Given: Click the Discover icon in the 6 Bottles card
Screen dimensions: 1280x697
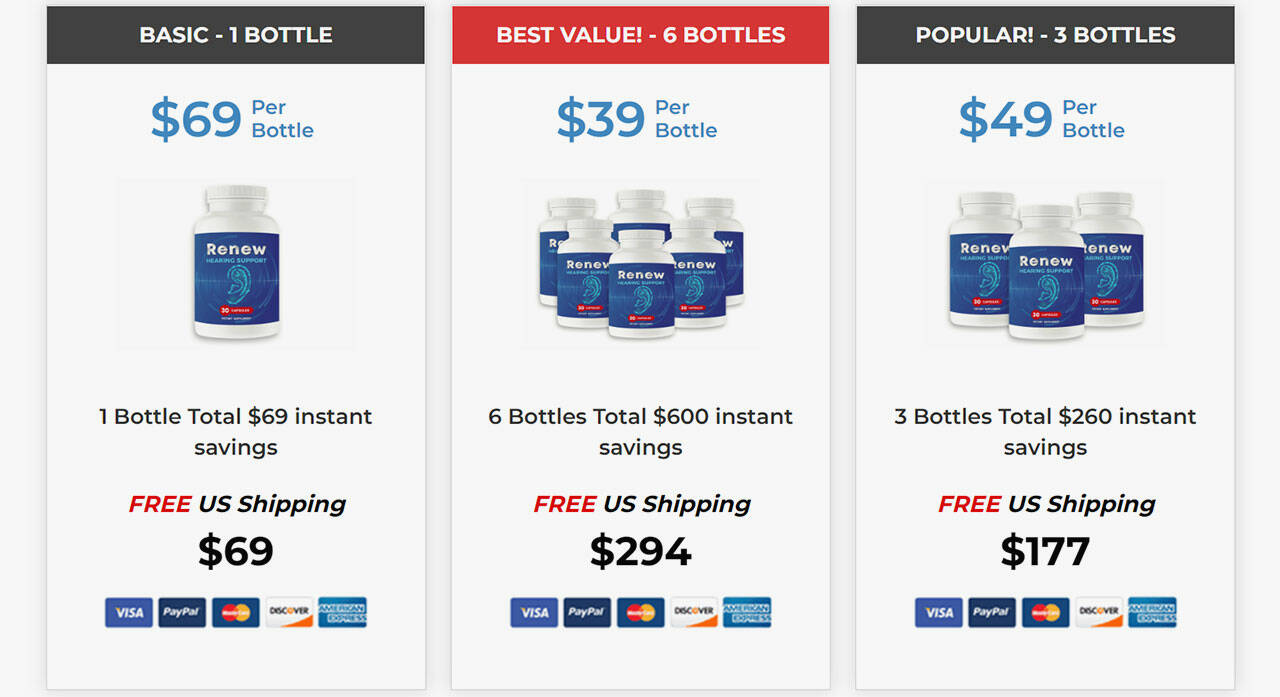Looking at the screenshot, I should point(694,612).
